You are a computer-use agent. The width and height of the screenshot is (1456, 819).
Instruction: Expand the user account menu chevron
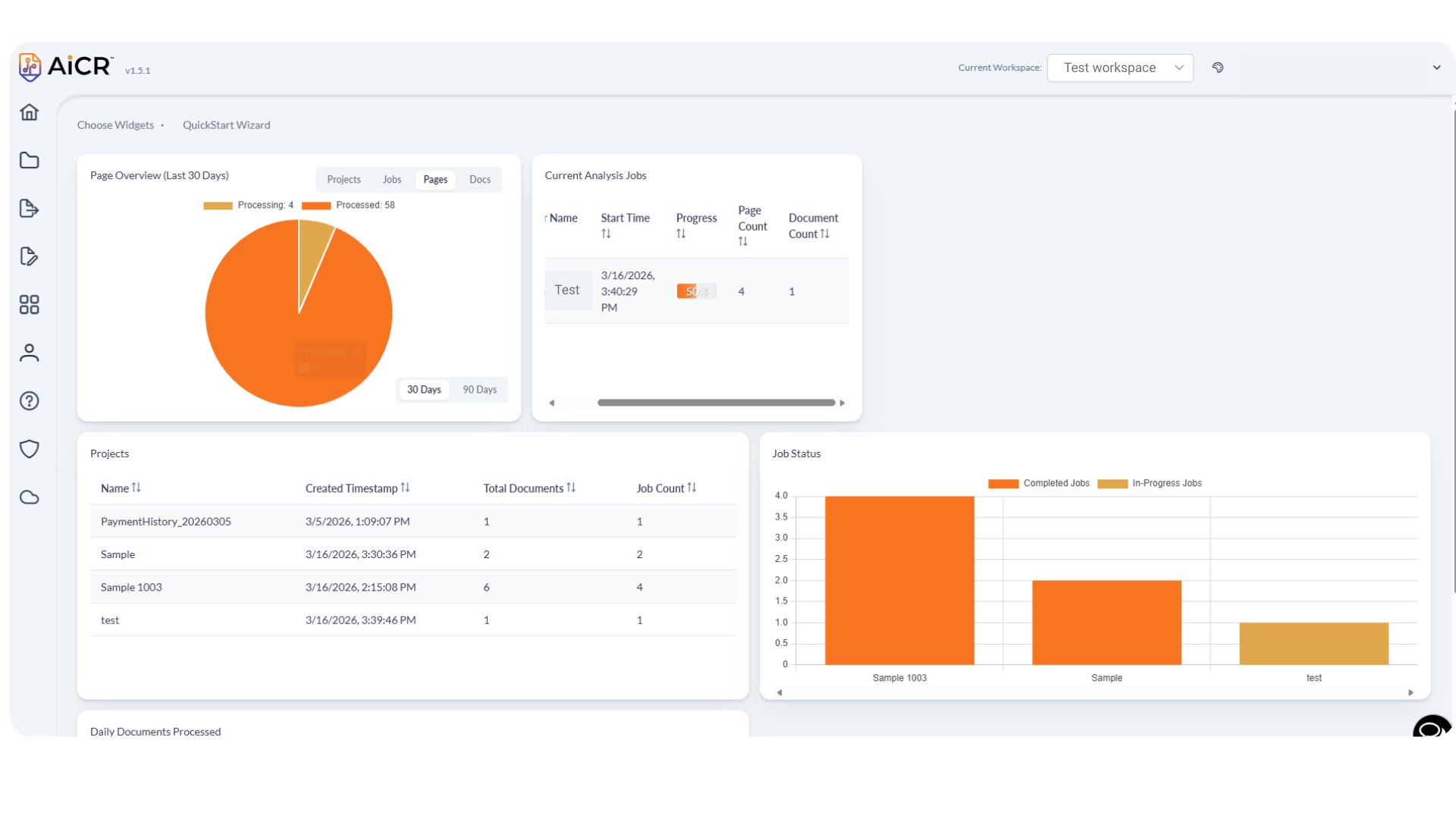(x=1436, y=67)
